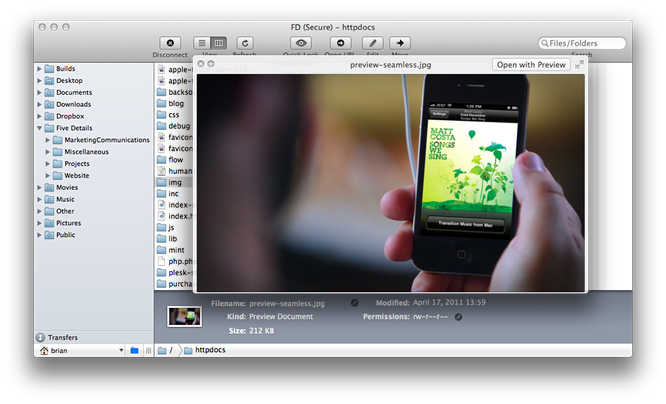Viewport: 666px width, 404px height.
Task: Open Quick Look with the eye icon
Action: pos(301,43)
